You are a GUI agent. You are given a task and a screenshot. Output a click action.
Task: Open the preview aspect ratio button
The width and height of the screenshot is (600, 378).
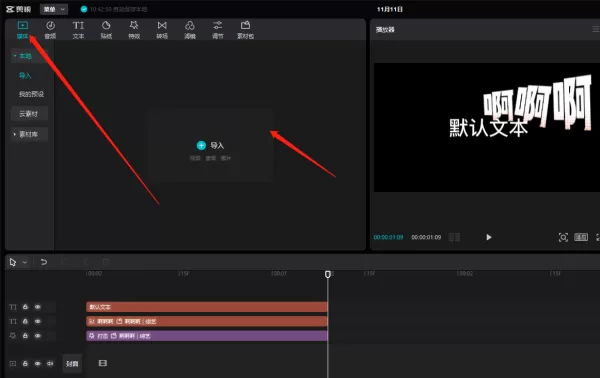(581, 237)
